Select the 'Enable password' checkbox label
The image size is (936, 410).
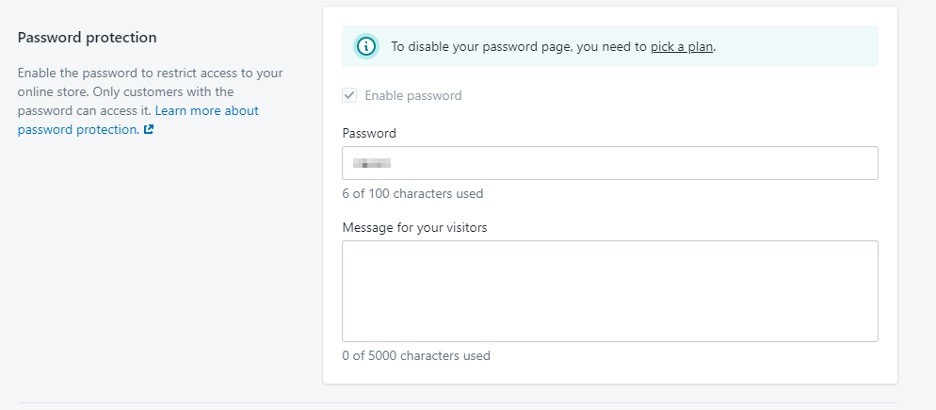click(x=413, y=95)
